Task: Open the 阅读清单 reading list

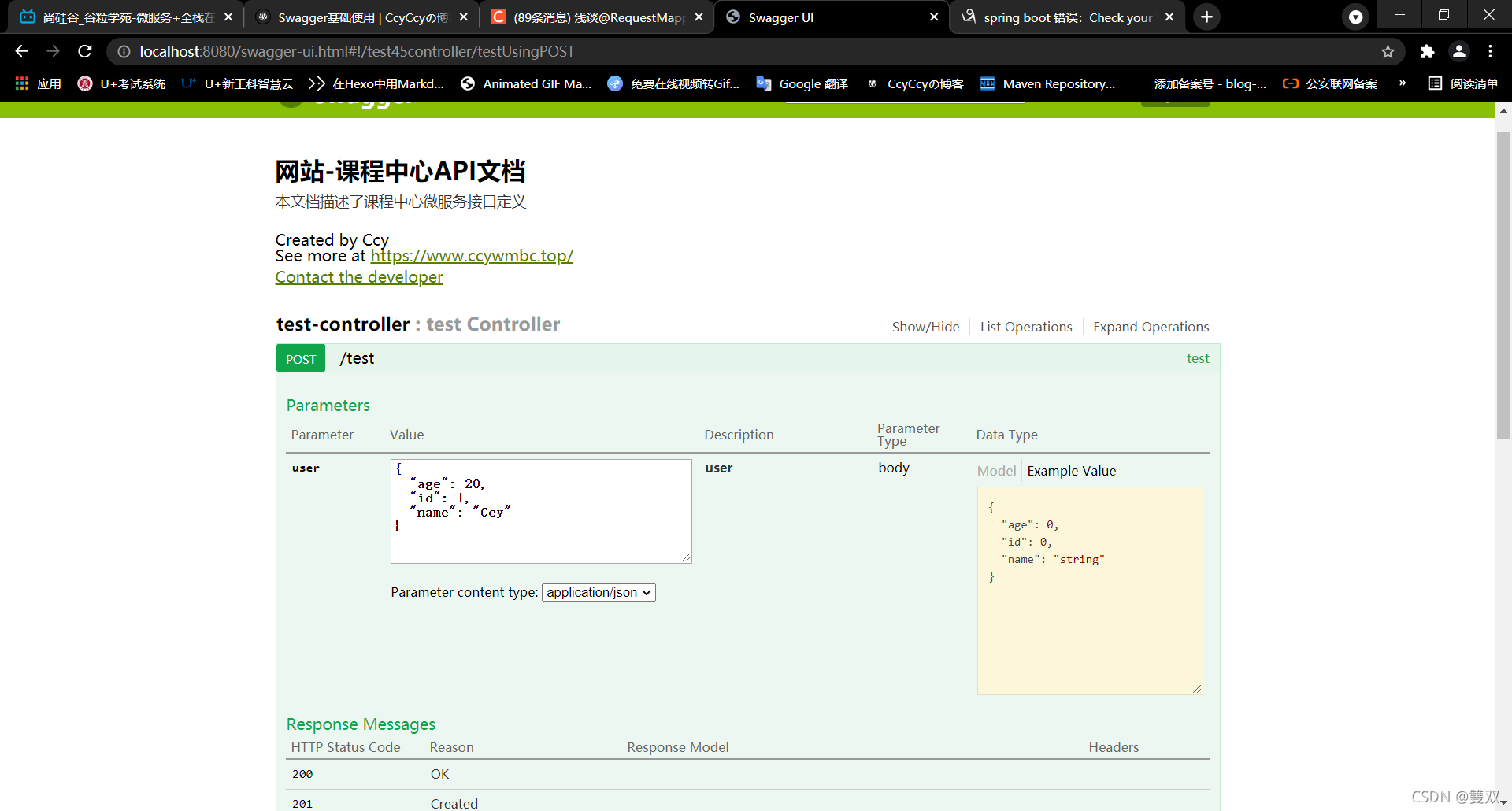Action: 1463,83
